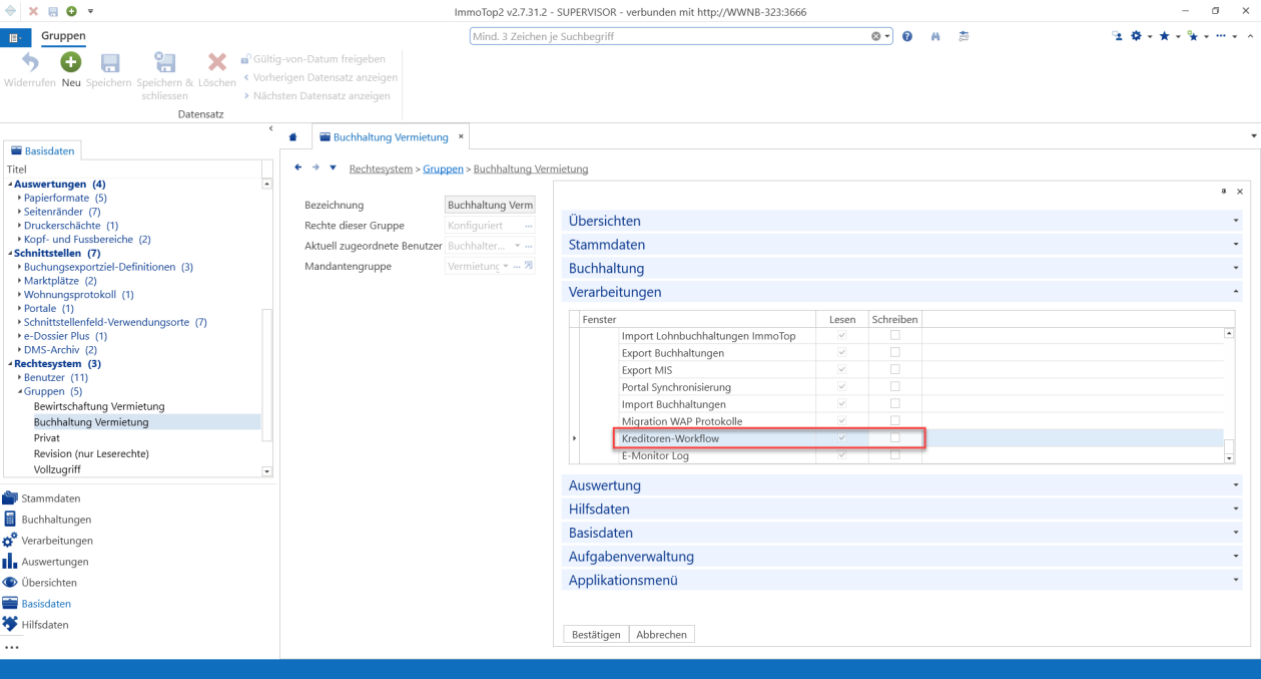Click the binoculars search icon

click(x=936, y=36)
